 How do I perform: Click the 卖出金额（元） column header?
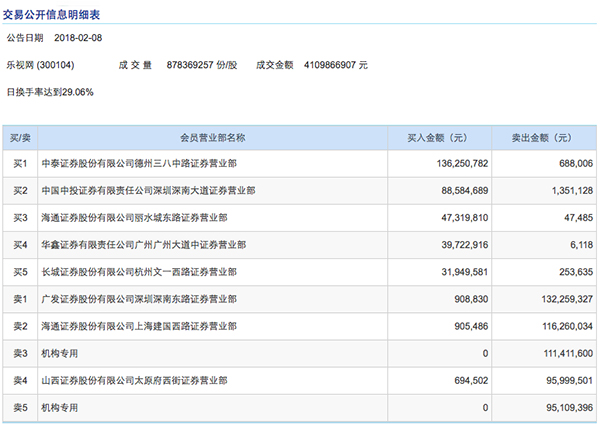[x=544, y=138]
